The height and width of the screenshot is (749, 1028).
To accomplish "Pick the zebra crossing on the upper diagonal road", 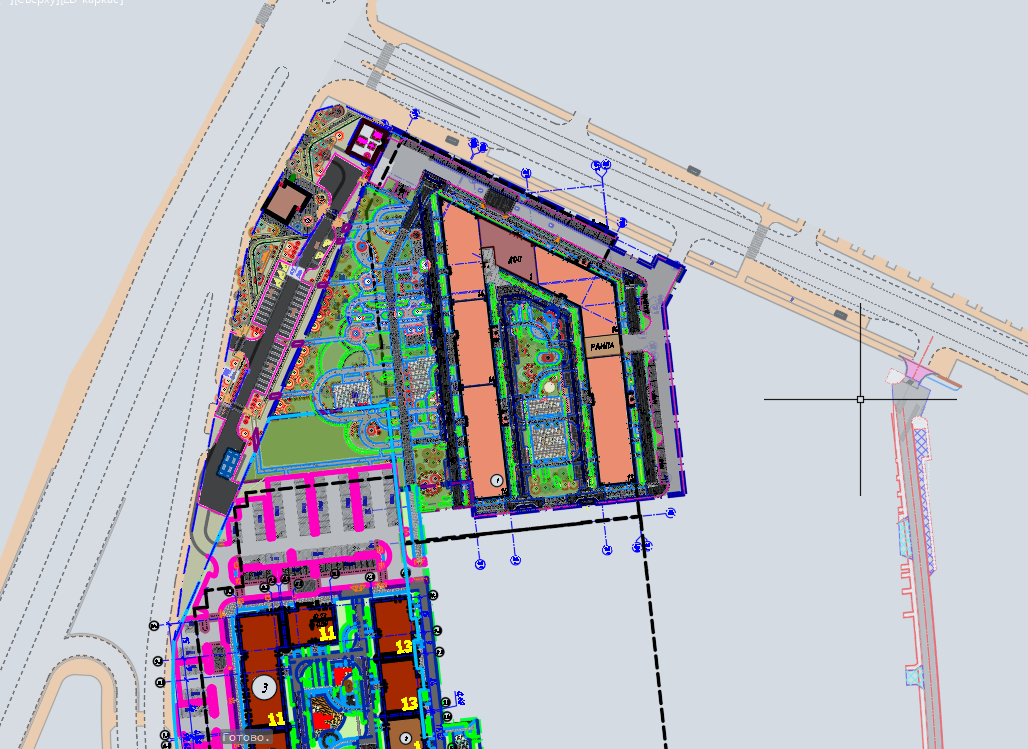I will pyautogui.click(x=381, y=66).
